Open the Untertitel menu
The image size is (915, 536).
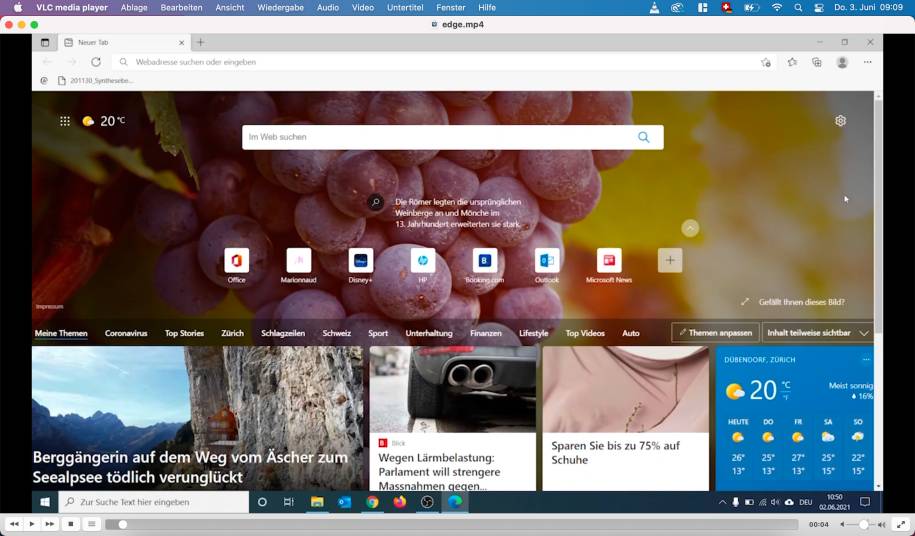(405, 8)
